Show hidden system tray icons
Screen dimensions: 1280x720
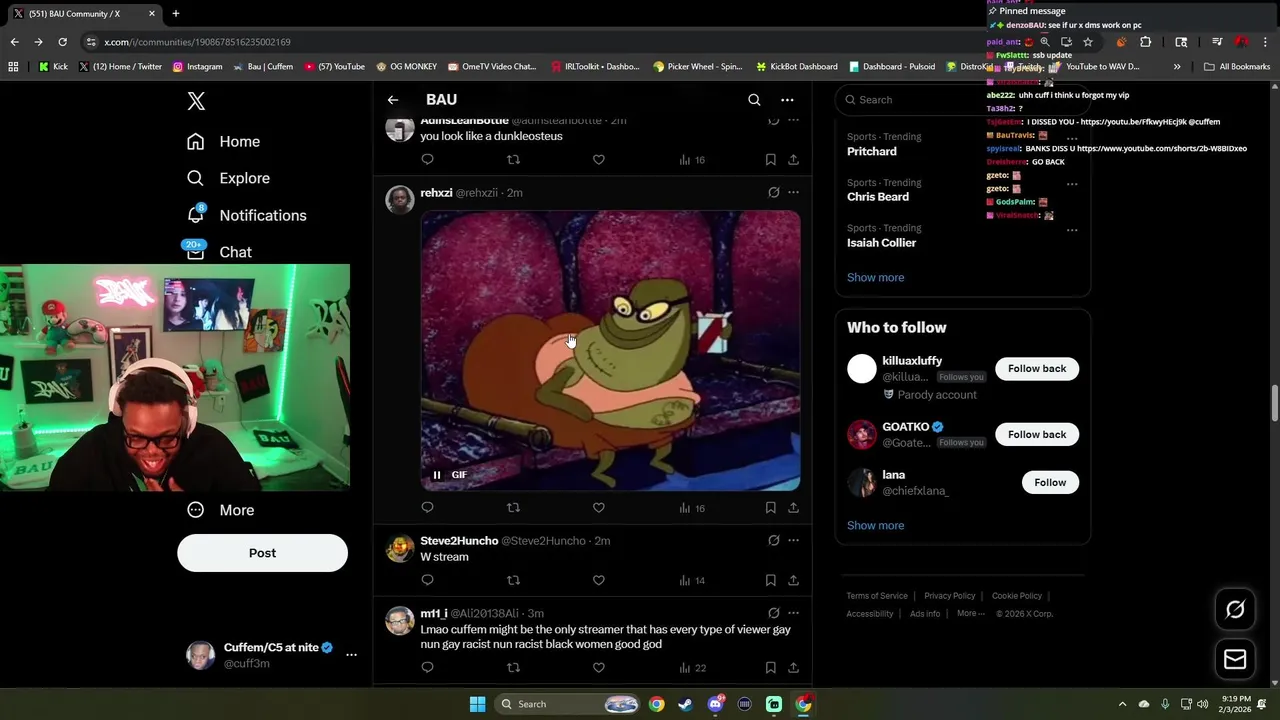pyautogui.click(x=1122, y=704)
